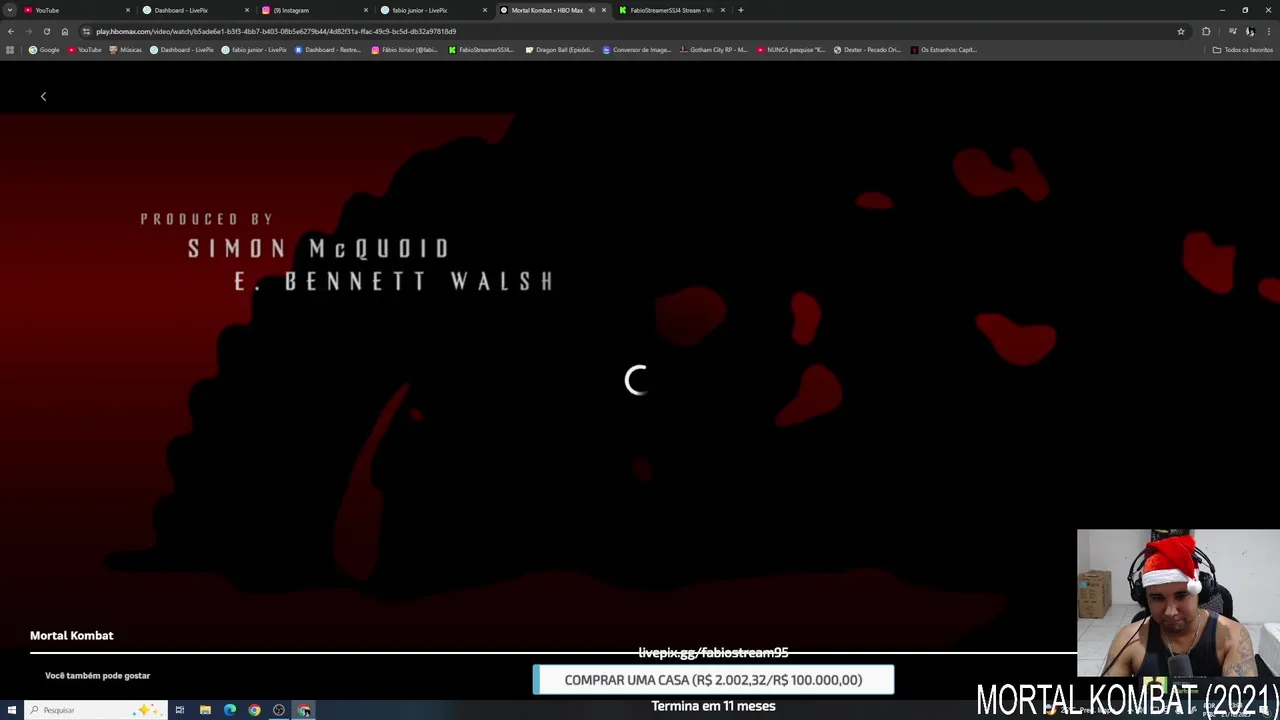The width and height of the screenshot is (1280, 720).
Task: Open the media control icon in toolbar
Action: [1232, 31]
